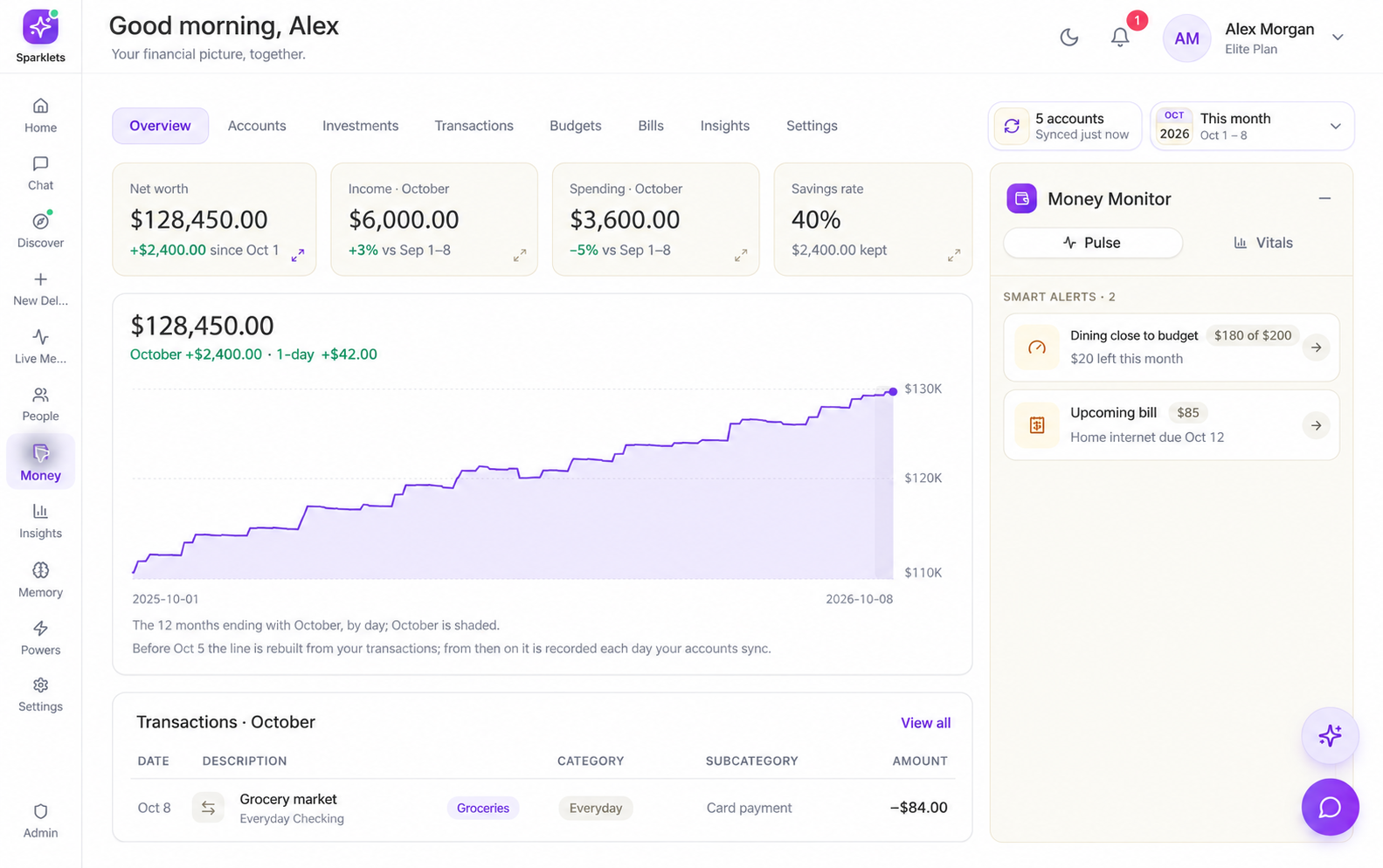
Task: Open Live Me... pulse icon in sidebar
Action: tap(40, 337)
